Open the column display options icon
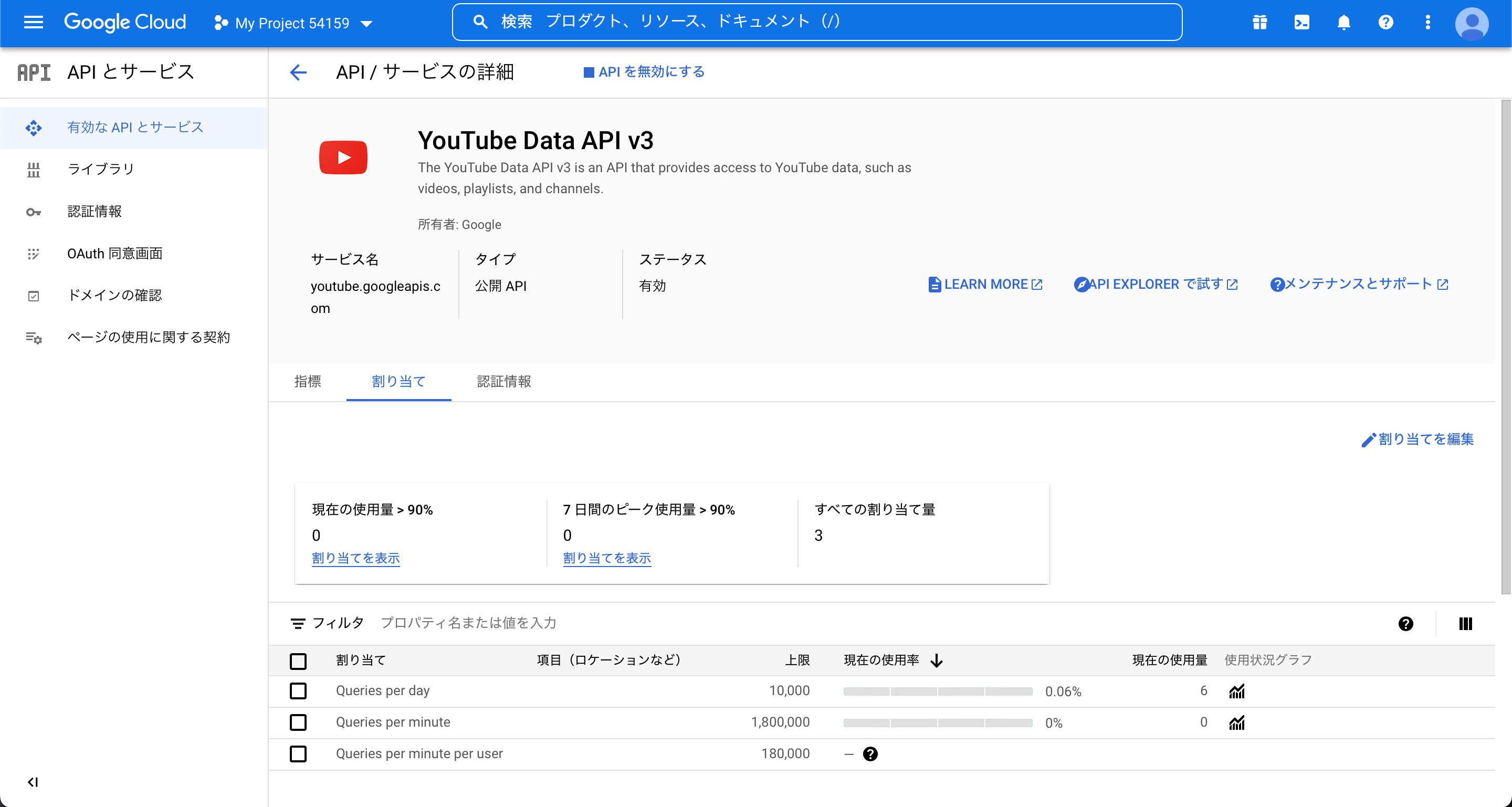1512x807 pixels. pyautogui.click(x=1466, y=623)
